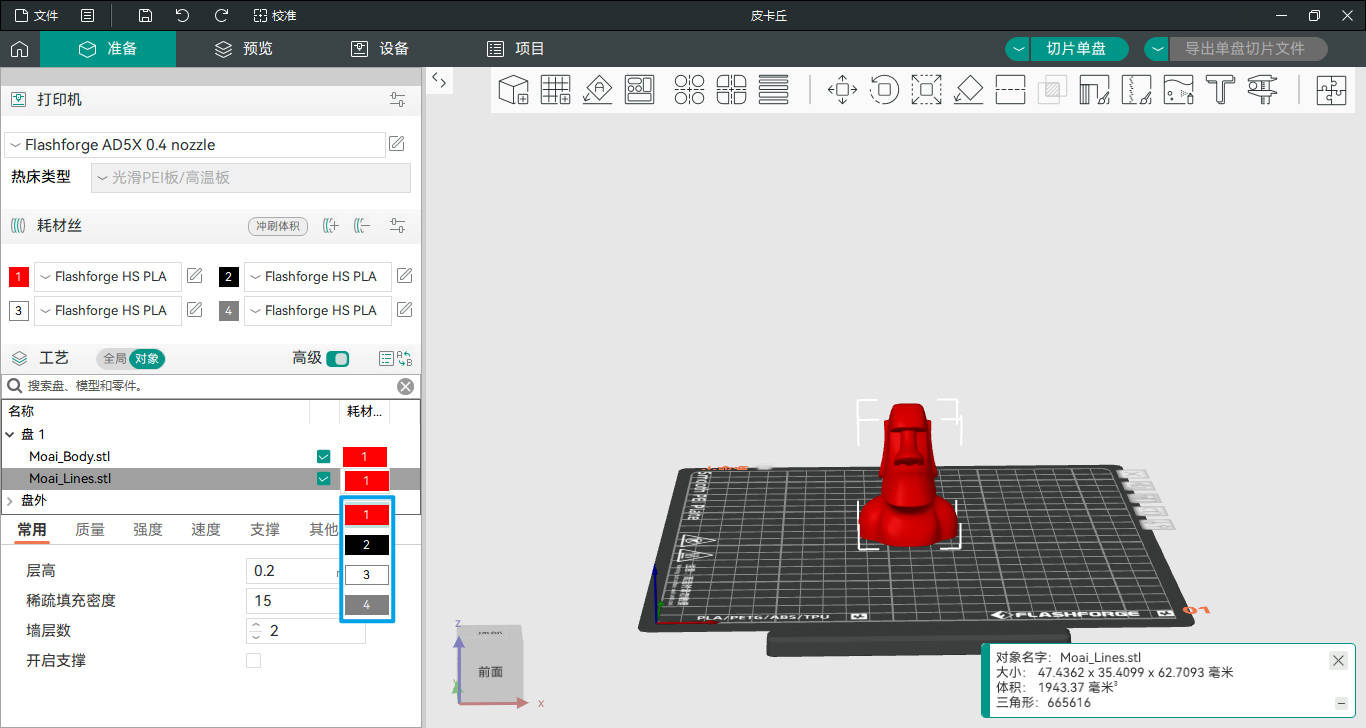Edit filament 1 preset pencil icon
The image size is (1366, 728).
[195, 276]
